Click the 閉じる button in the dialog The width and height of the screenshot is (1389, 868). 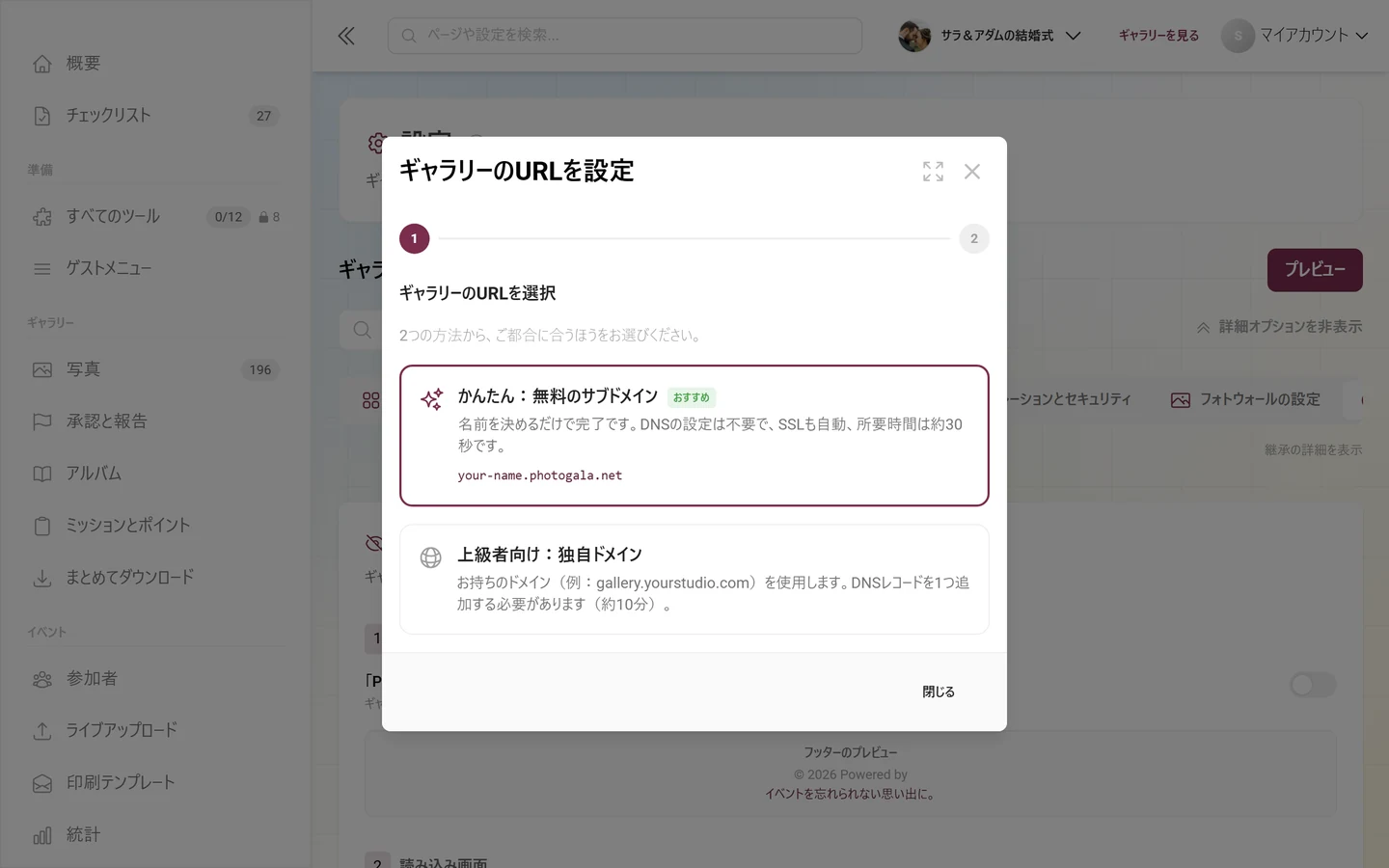[939, 692]
